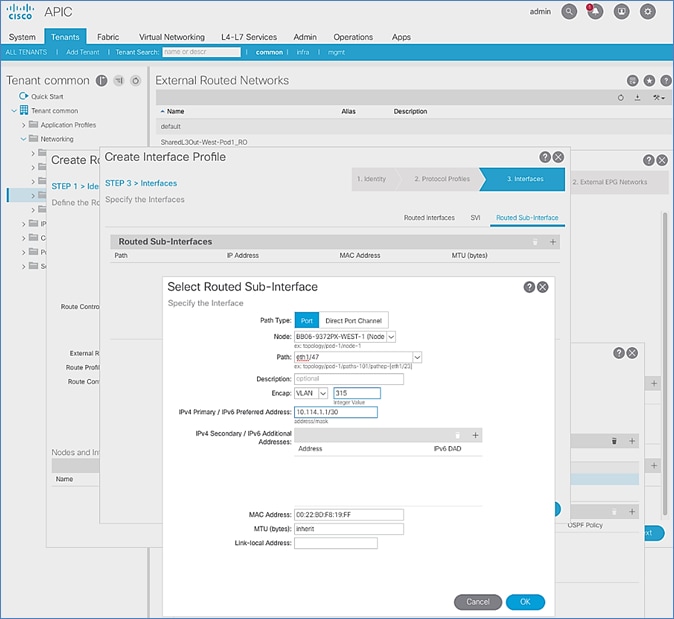Click the right-side vertical scrollbar
674x619 pixels.
665,363
